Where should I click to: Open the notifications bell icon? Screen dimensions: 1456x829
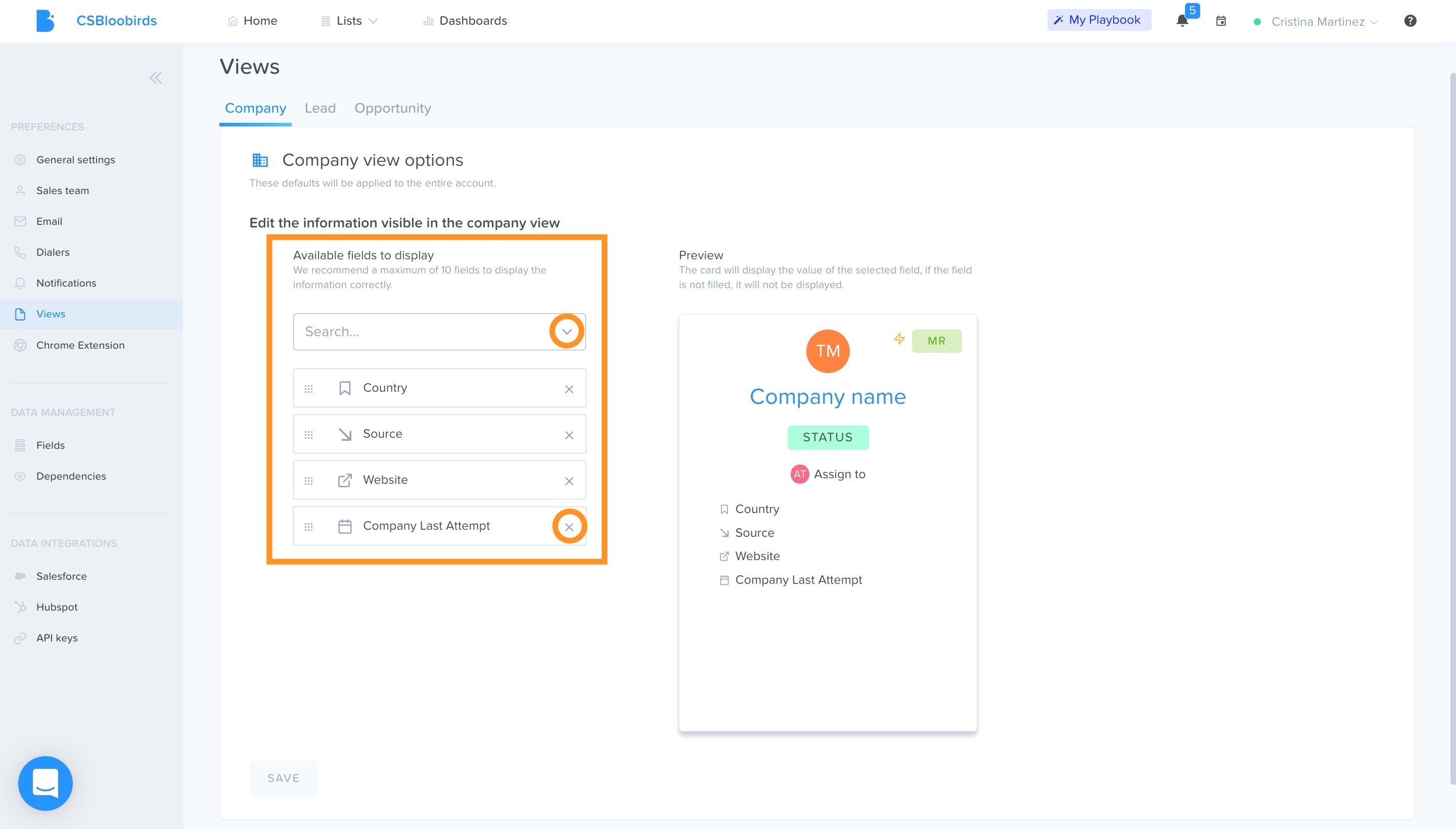point(1182,21)
